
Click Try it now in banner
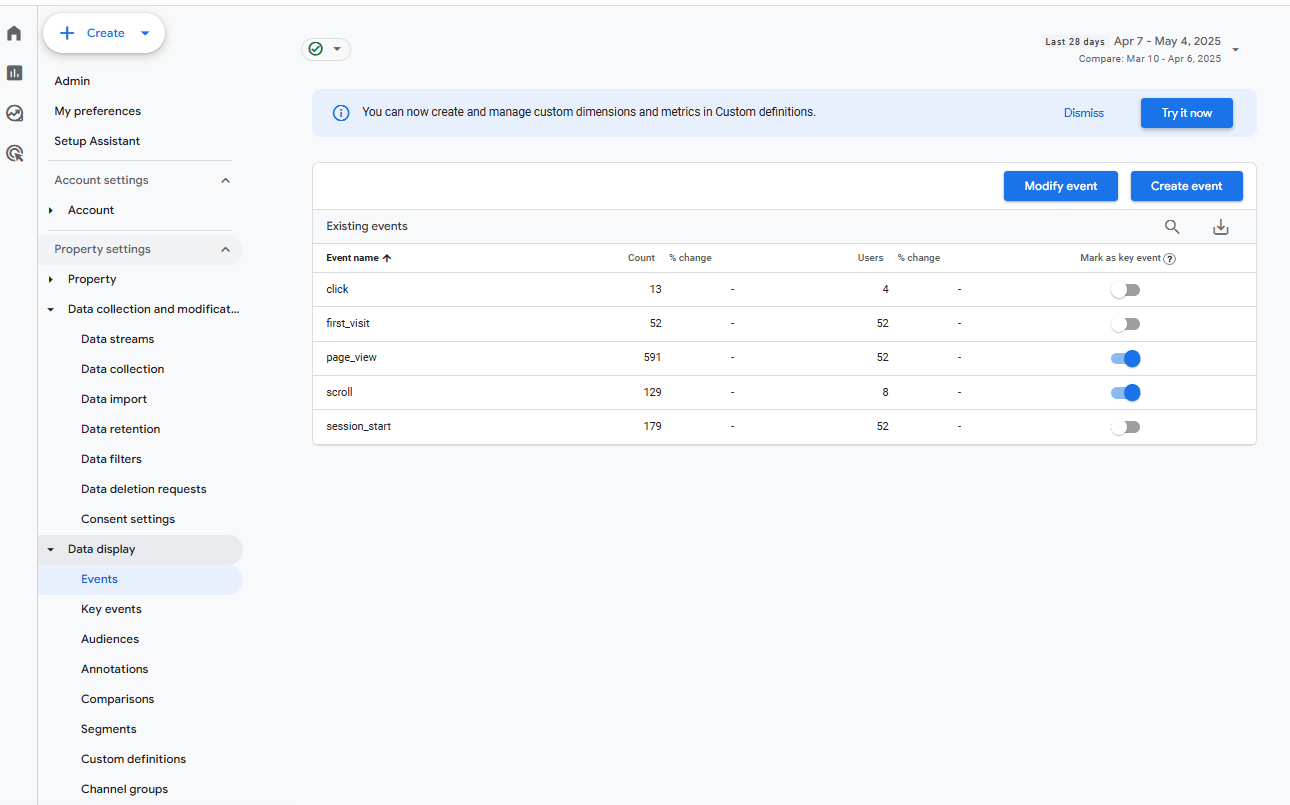coord(1187,113)
